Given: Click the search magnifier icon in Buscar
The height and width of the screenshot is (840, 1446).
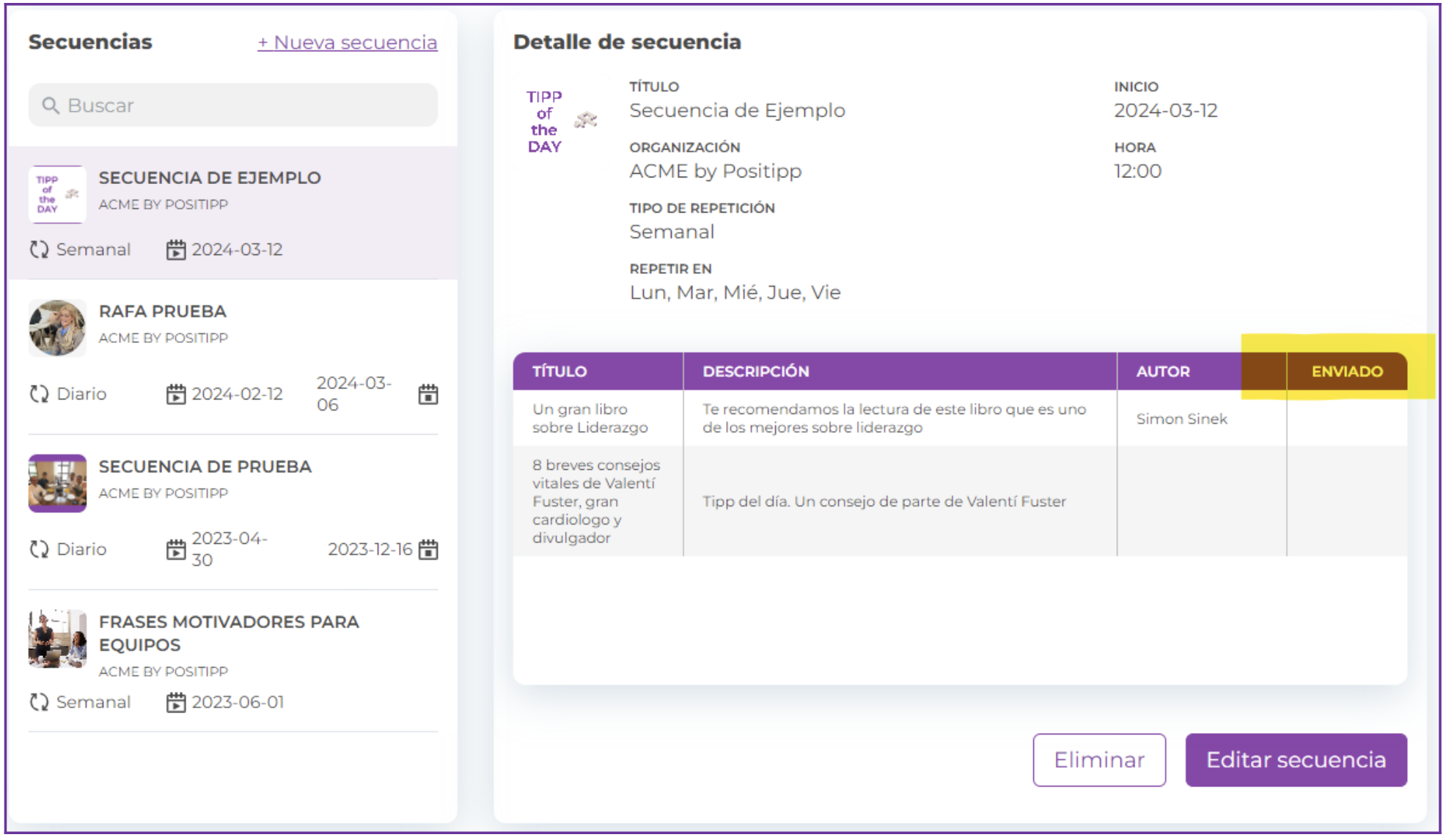Looking at the screenshot, I should tap(51, 106).
